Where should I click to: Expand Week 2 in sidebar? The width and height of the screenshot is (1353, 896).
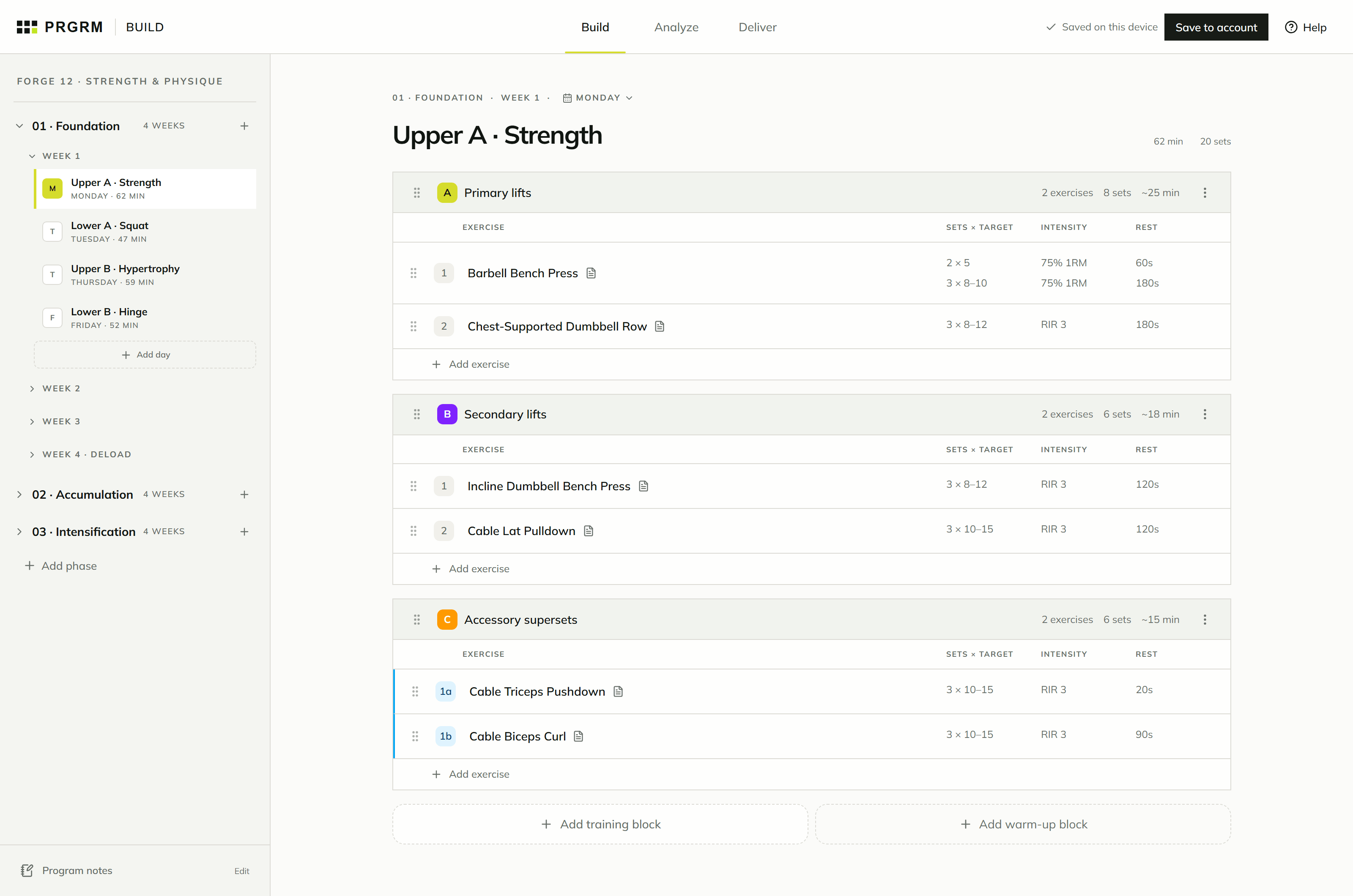click(32, 388)
